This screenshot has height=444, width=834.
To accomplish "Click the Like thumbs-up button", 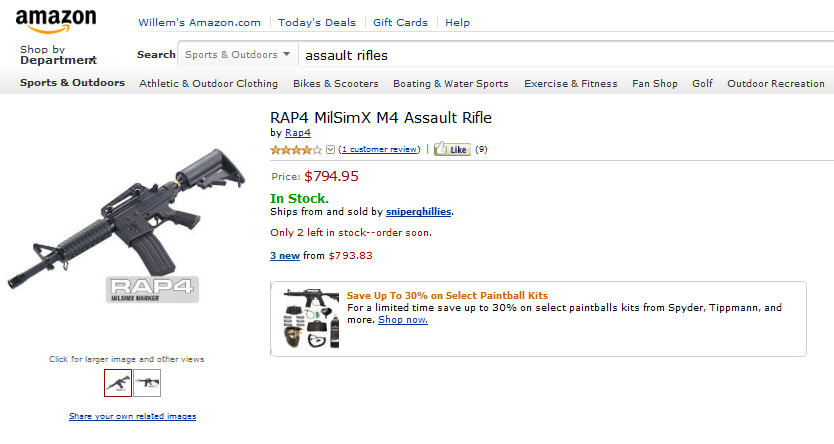I will (452, 150).
